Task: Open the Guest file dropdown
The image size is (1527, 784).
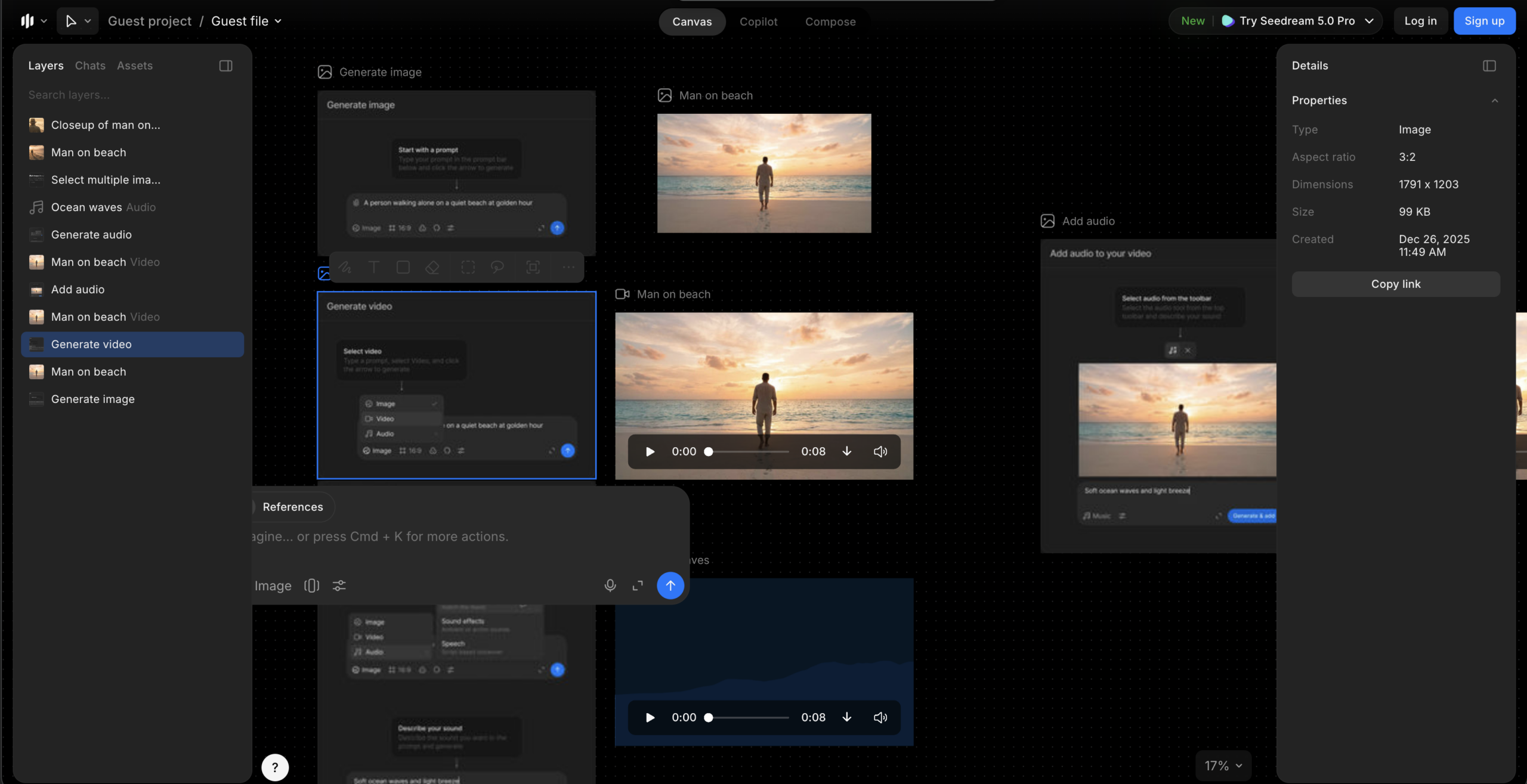Action: click(246, 21)
